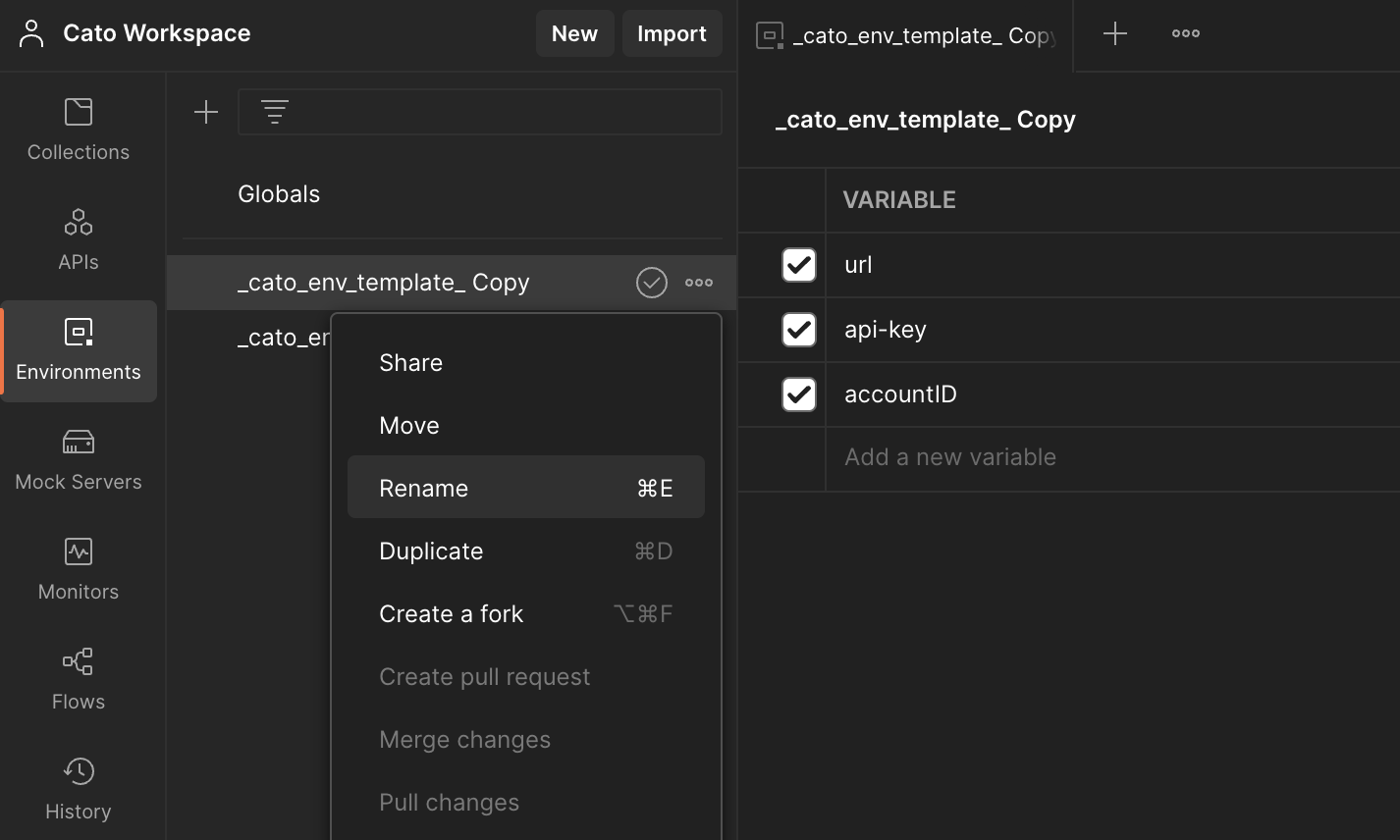Open the environment filter options

[x=275, y=111]
